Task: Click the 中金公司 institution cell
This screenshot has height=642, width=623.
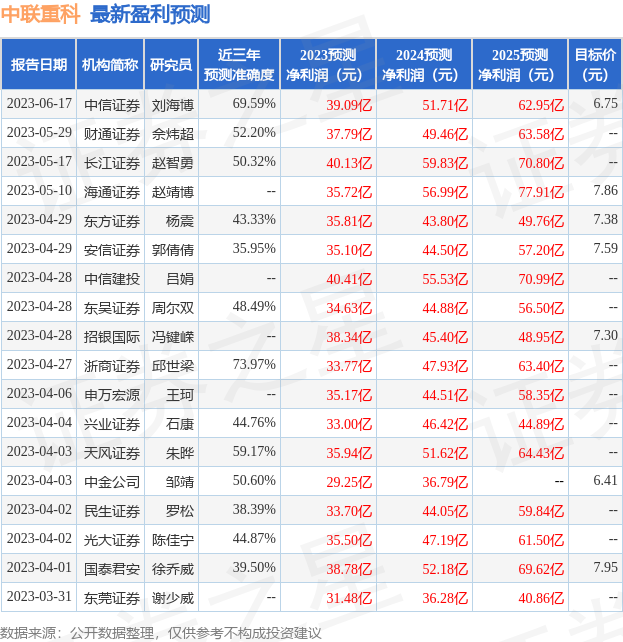Action: click(112, 482)
